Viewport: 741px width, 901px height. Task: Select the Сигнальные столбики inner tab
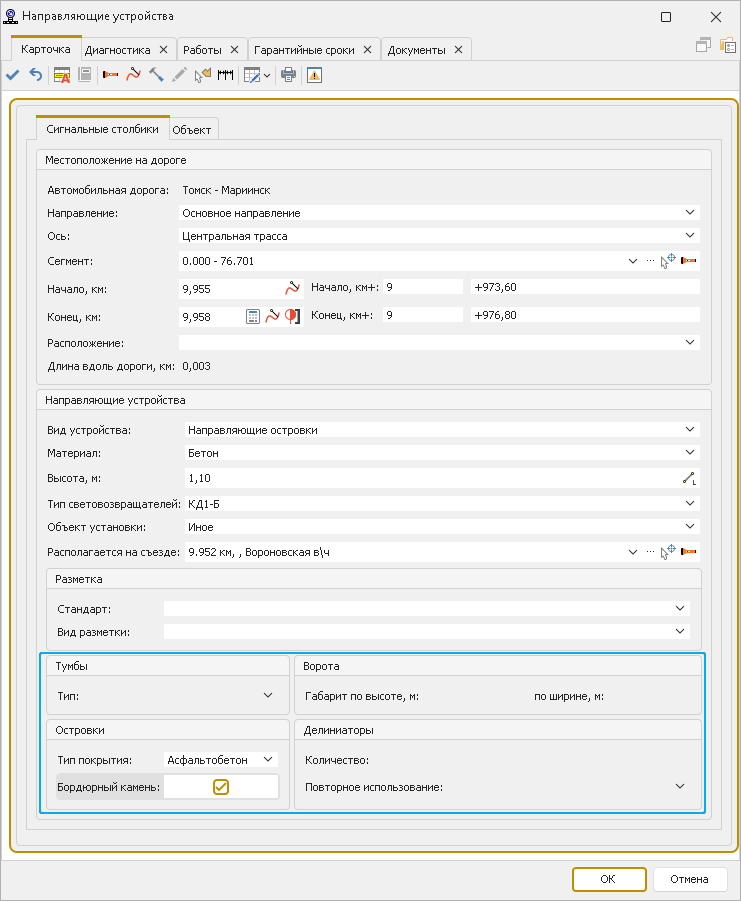click(x=102, y=129)
